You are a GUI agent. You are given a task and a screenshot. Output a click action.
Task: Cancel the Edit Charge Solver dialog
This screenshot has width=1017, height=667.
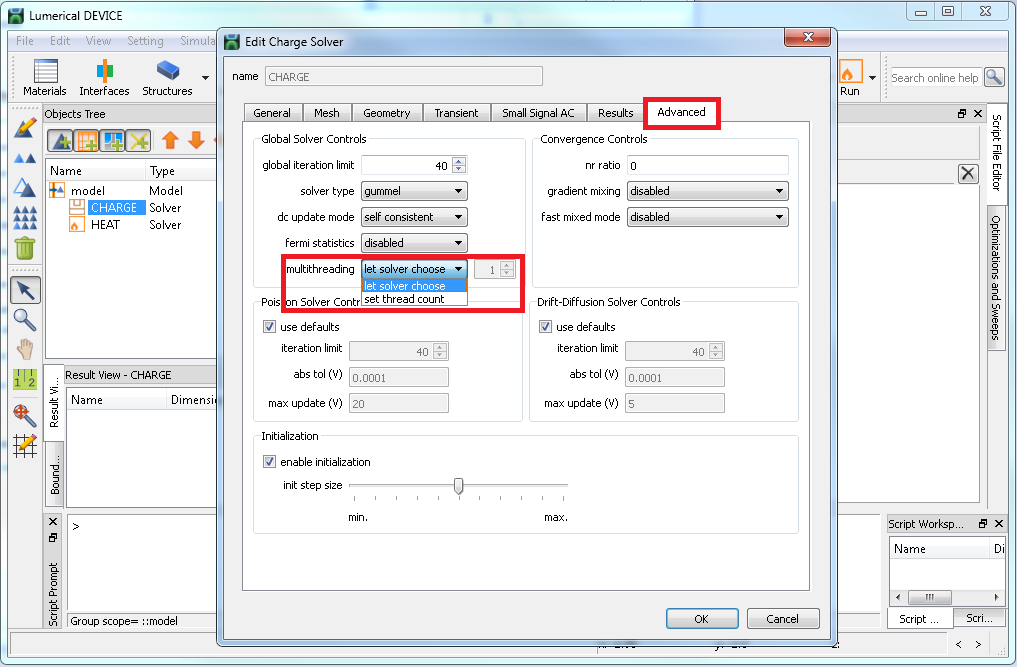(x=783, y=618)
